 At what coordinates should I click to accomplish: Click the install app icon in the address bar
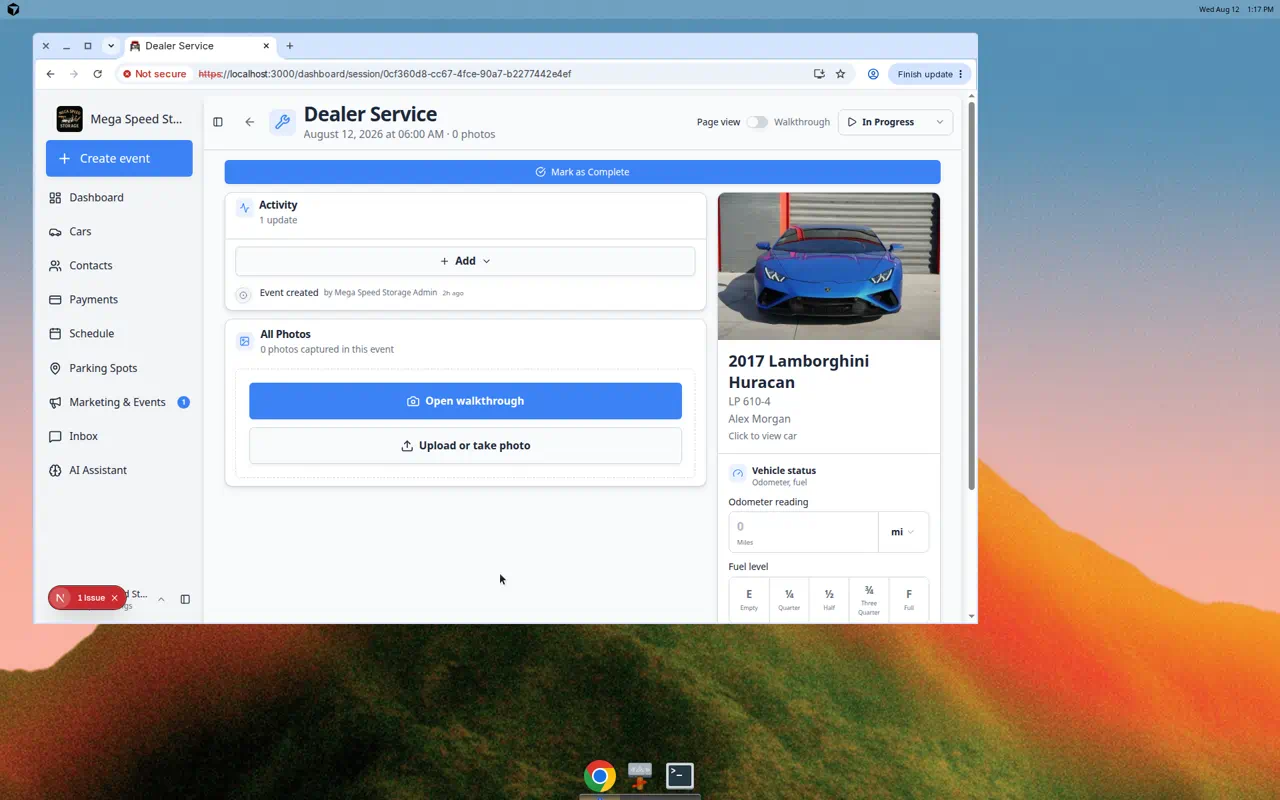[819, 74]
